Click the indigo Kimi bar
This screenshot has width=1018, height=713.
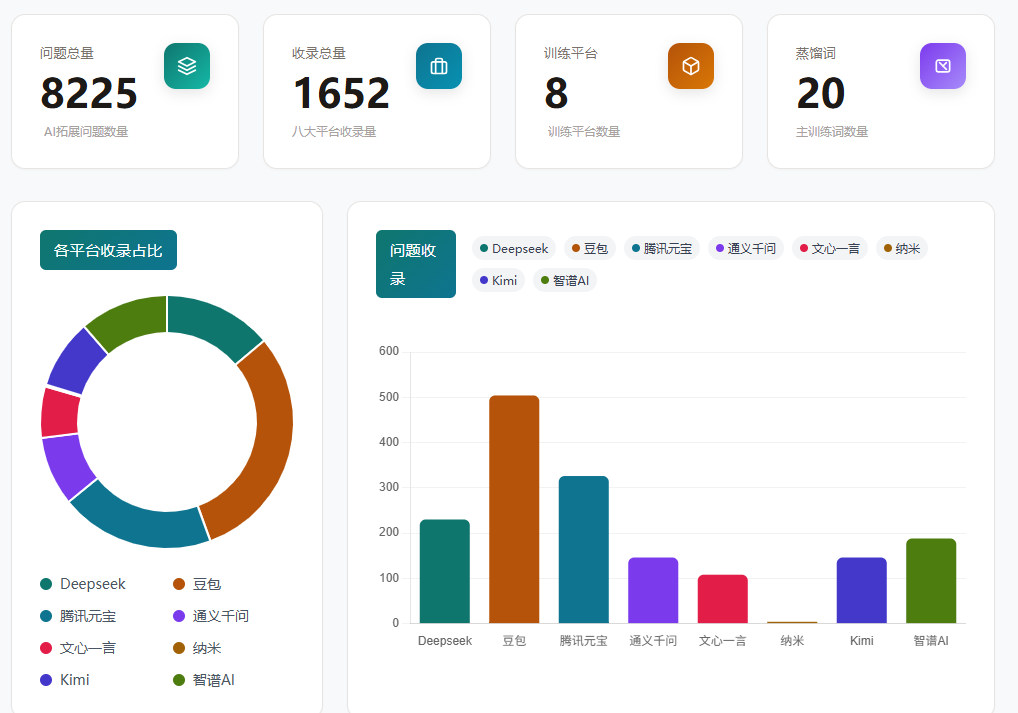click(862, 590)
